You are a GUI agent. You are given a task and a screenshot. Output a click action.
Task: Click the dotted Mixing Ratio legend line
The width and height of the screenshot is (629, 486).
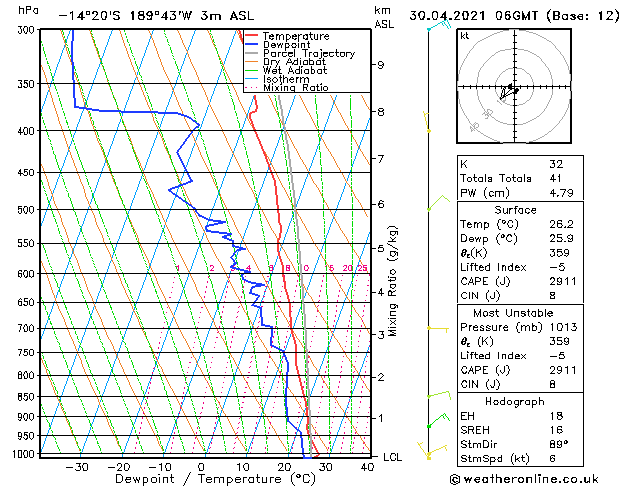coord(252,87)
